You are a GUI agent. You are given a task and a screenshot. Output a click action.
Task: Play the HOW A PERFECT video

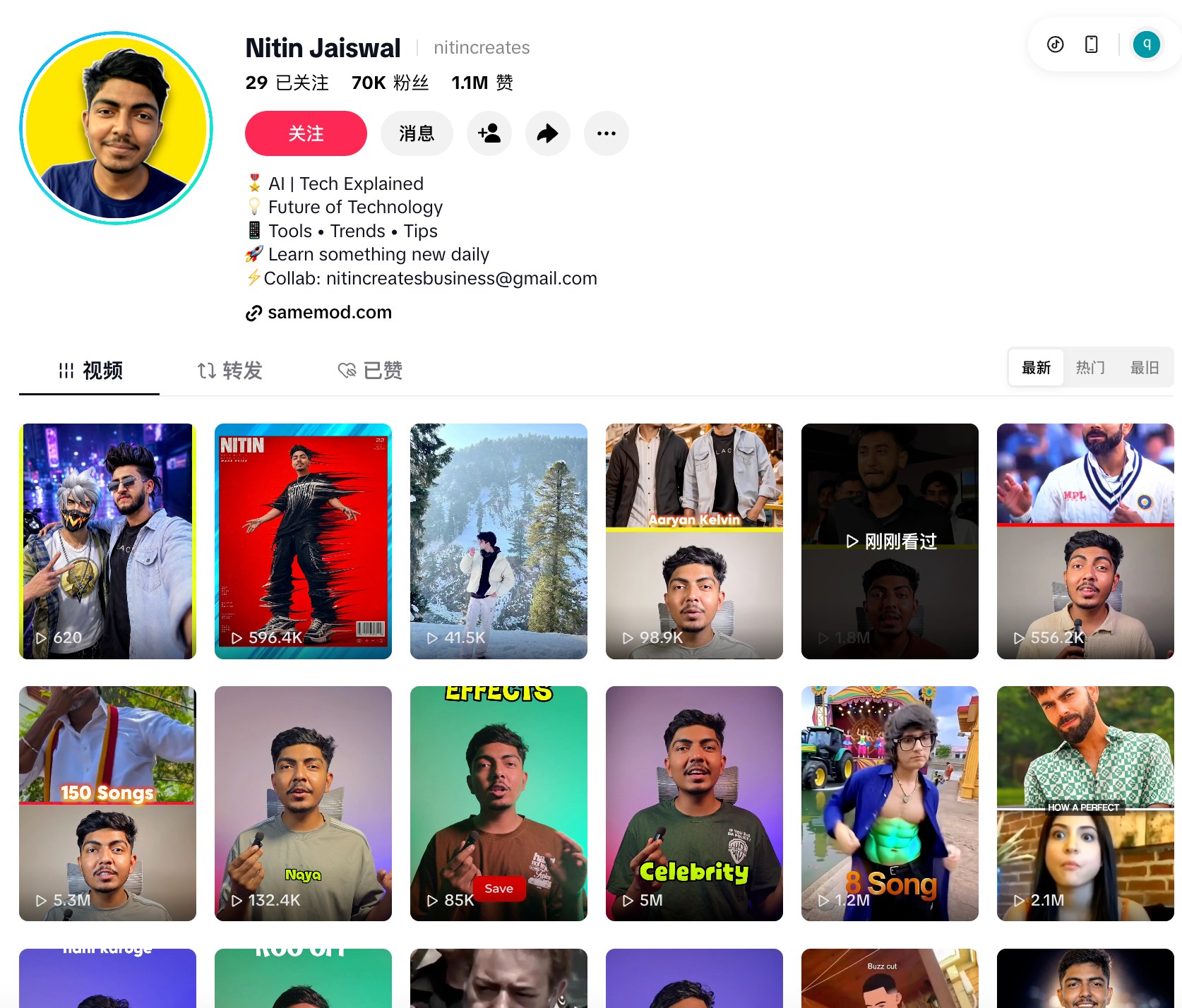(x=1085, y=803)
